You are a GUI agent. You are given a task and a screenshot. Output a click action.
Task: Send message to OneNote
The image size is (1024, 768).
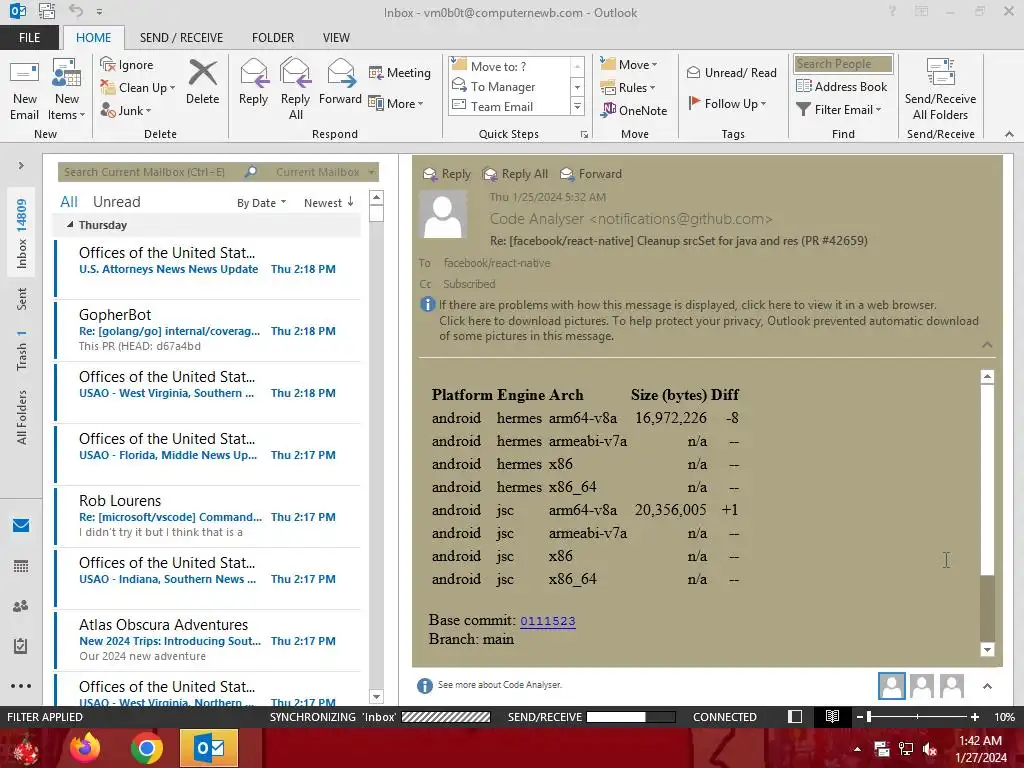(x=634, y=110)
